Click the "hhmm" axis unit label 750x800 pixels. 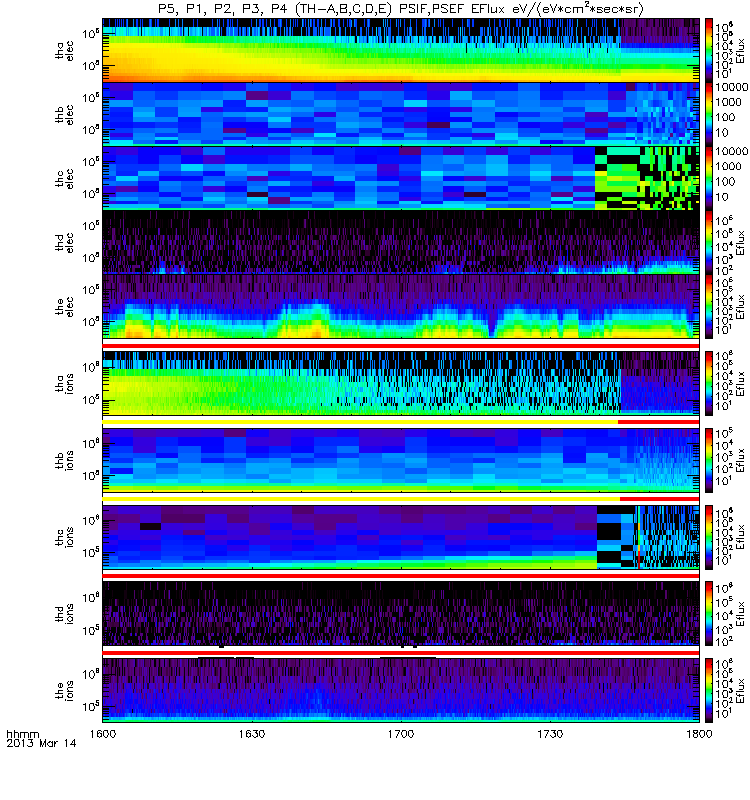(x=22, y=734)
